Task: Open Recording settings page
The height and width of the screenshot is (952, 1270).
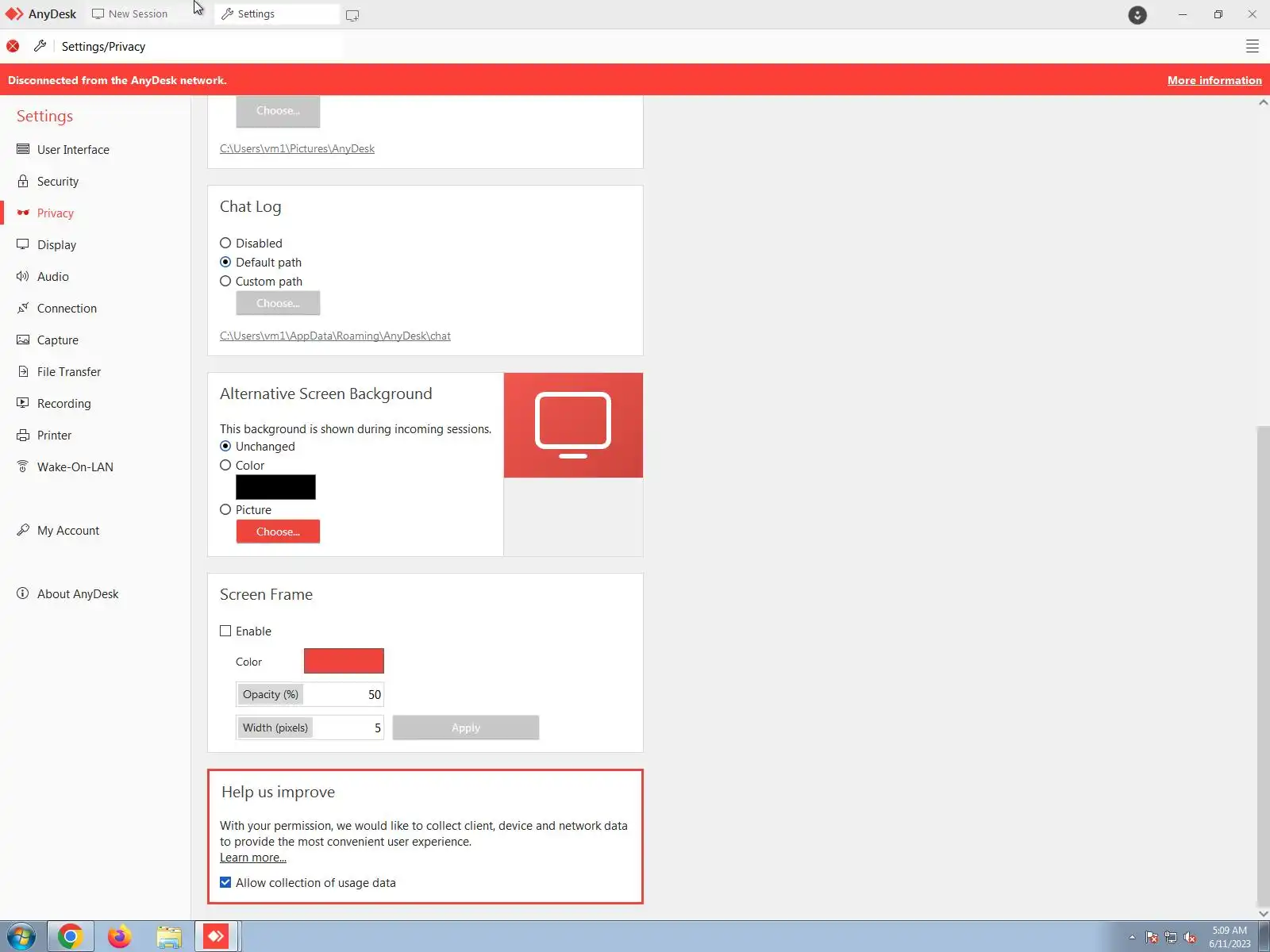Action: coord(63,403)
